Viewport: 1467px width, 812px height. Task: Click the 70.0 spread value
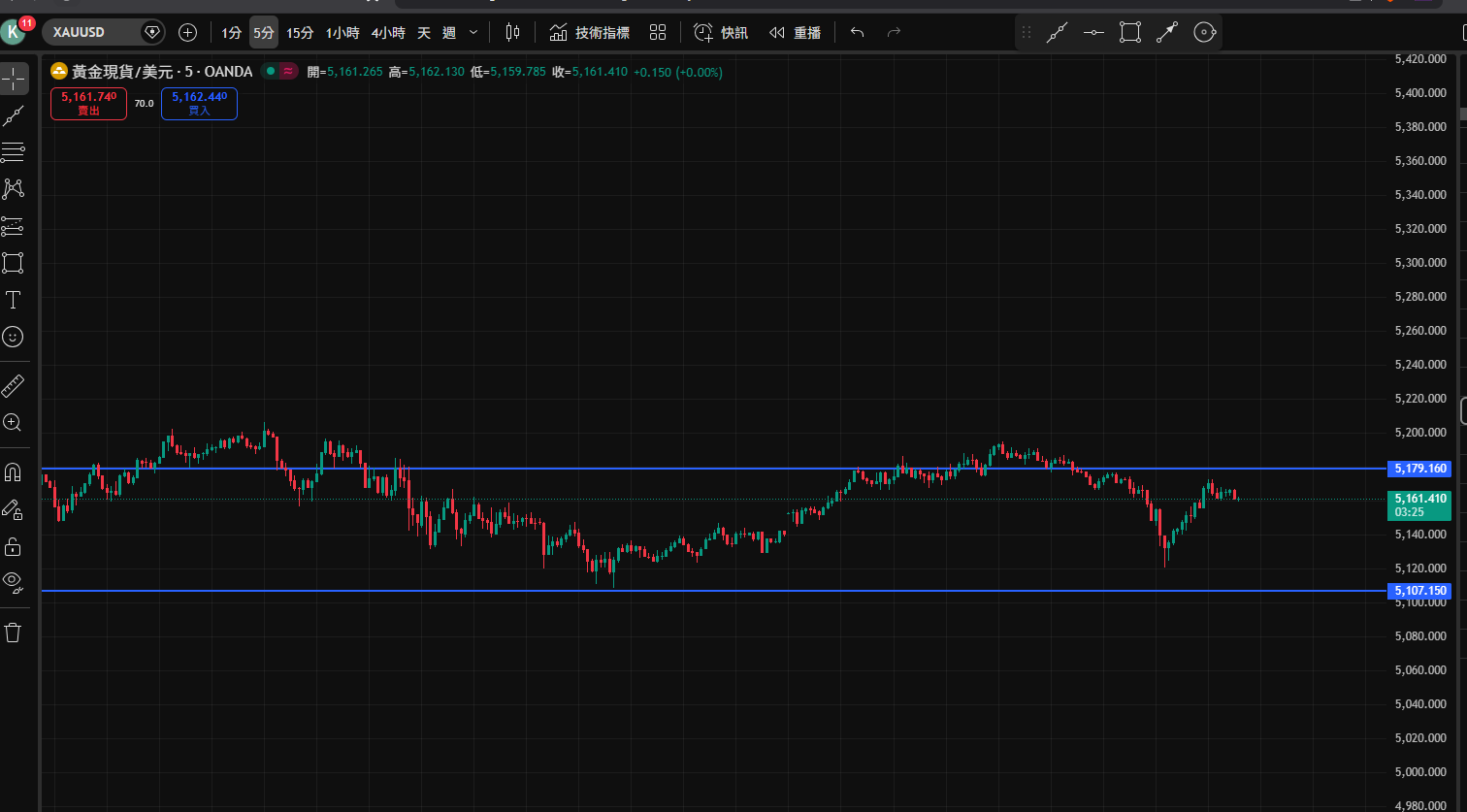click(x=144, y=103)
